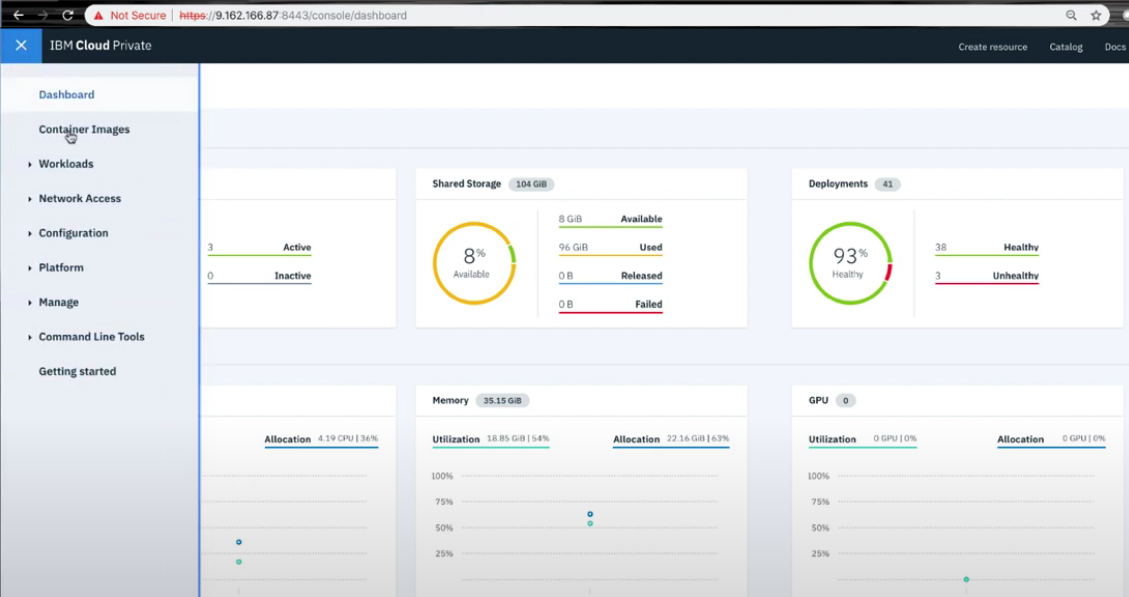Click the IBM Cloud Private title
The image size is (1129, 597).
101,45
